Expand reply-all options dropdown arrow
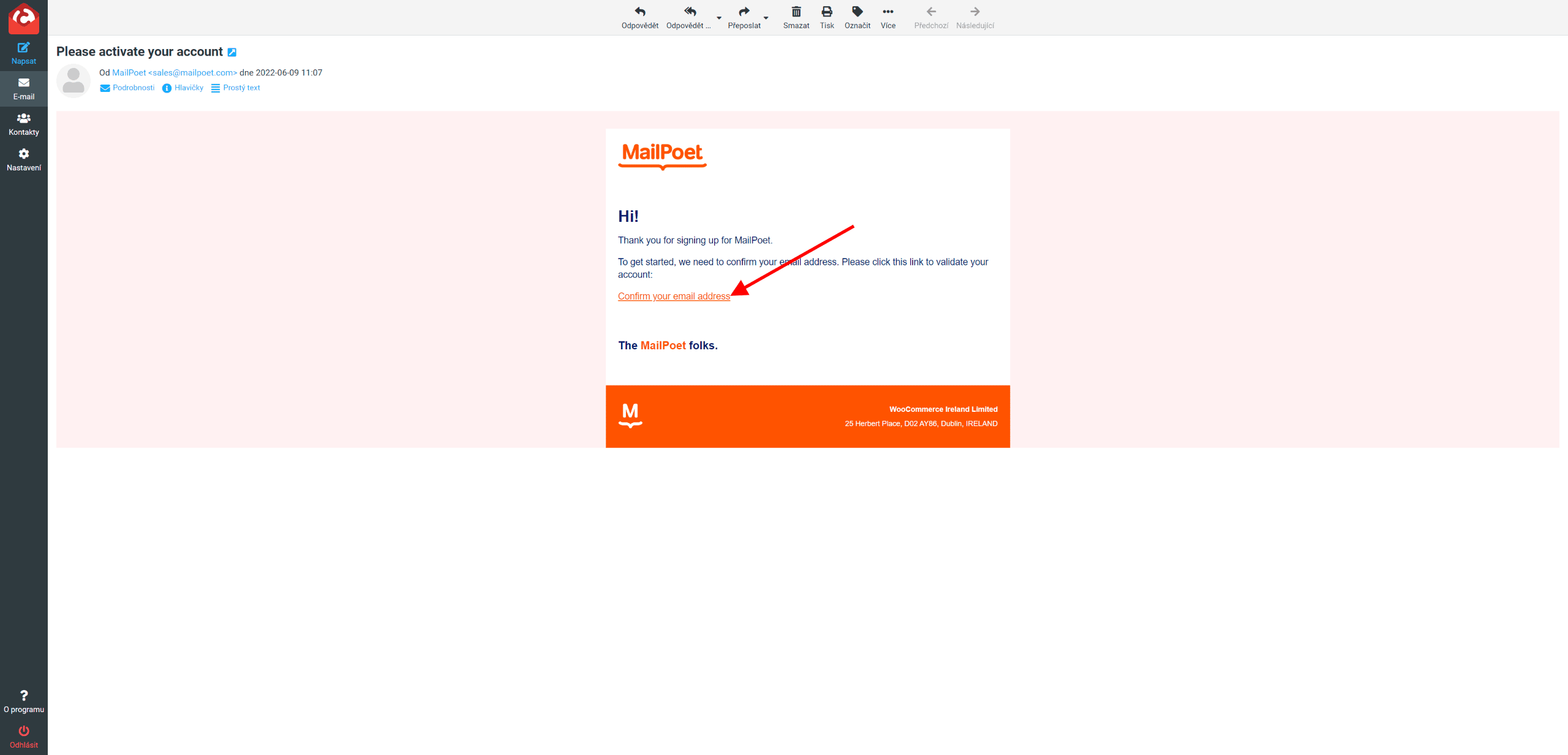Viewport: 1568px width, 755px height. [x=719, y=18]
